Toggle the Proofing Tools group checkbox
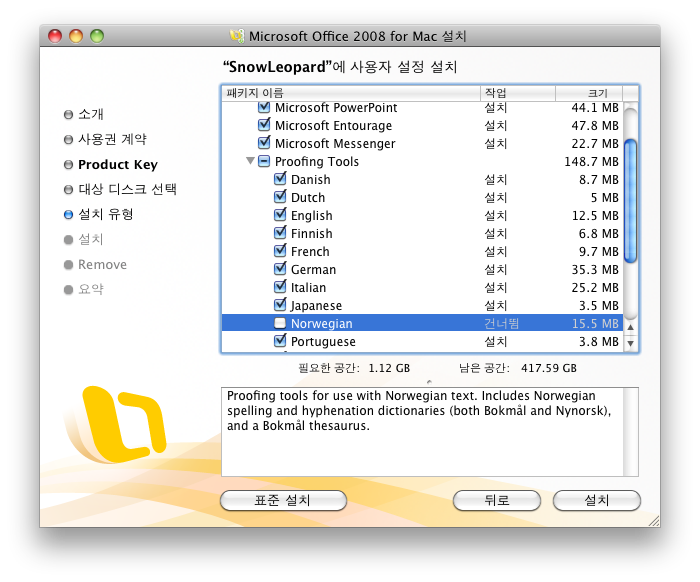Screen dimensions: 700x582 264,161
